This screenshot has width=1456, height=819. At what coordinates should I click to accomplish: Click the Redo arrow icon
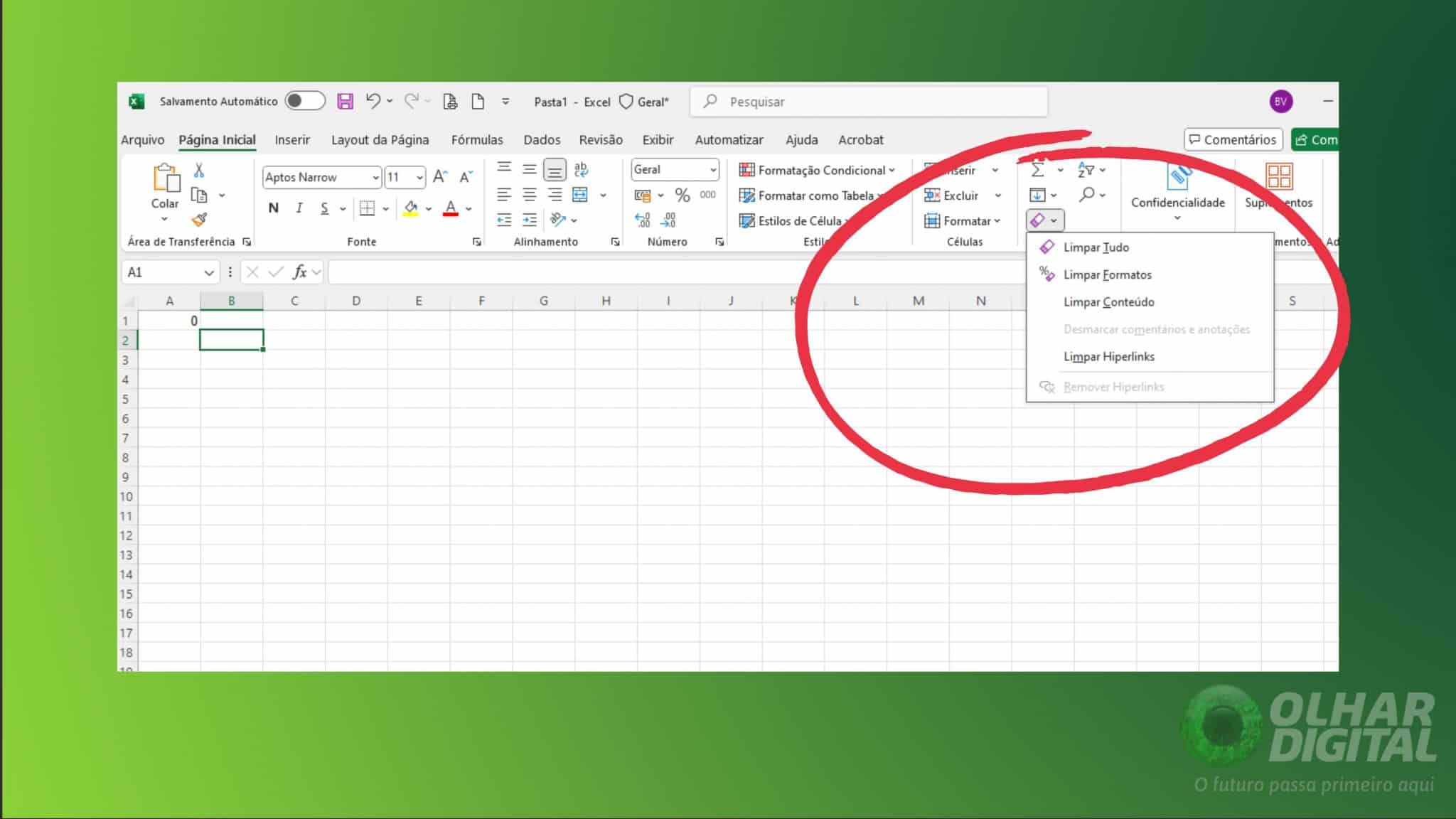point(412,101)
